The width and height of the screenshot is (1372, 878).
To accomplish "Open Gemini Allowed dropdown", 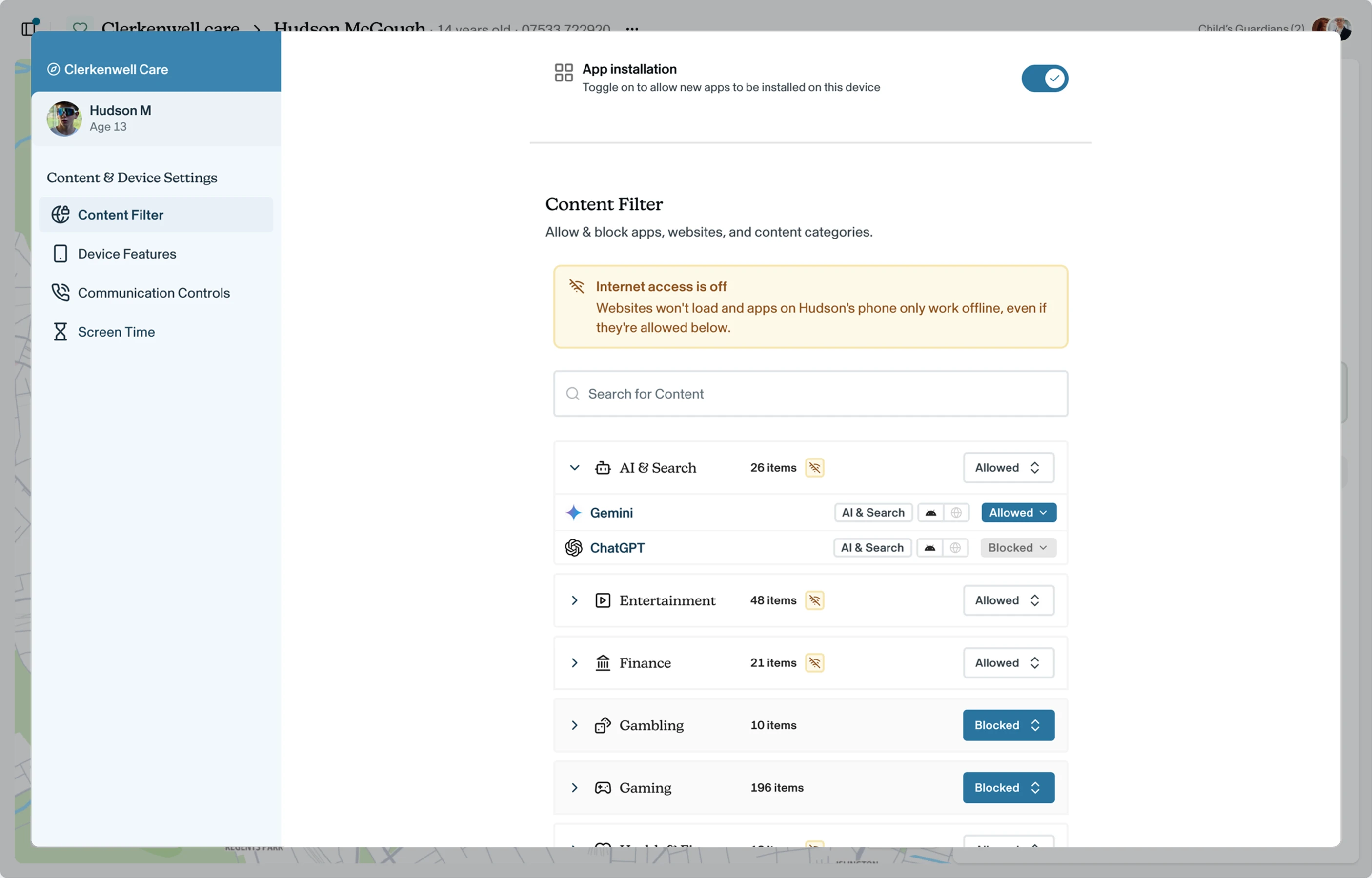I will coord(1018,513).
